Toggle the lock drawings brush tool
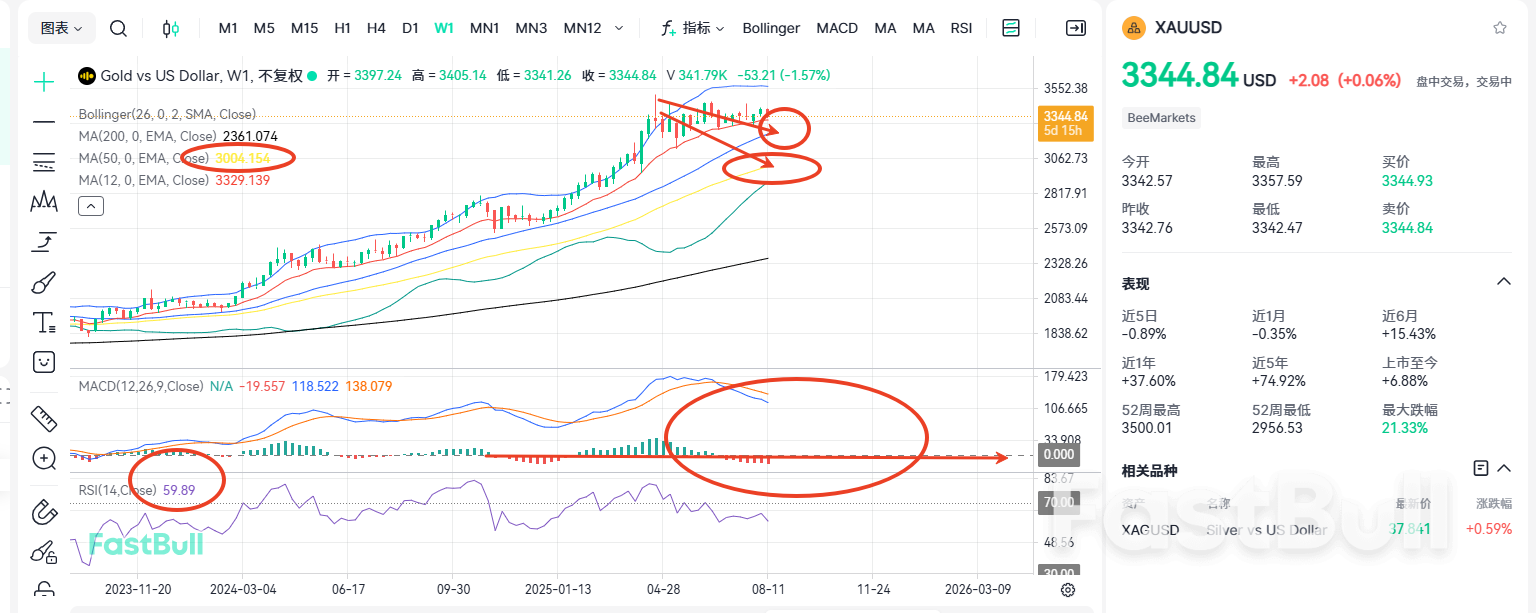Viewport: 1536px width, 613px height. pyautogui.click(x=44, y=552)
